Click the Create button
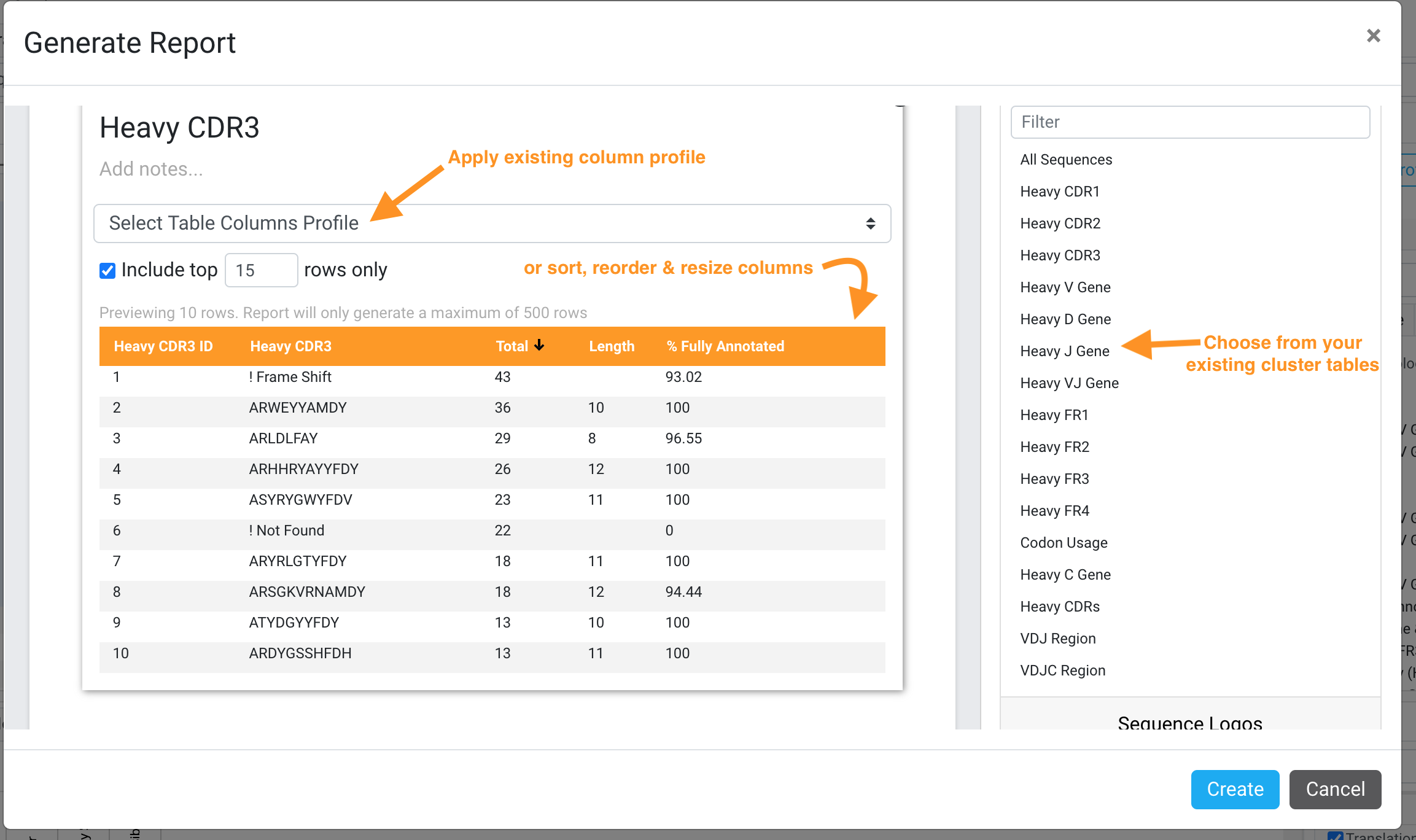The image size is (1416, 840). pos(1235,789)
